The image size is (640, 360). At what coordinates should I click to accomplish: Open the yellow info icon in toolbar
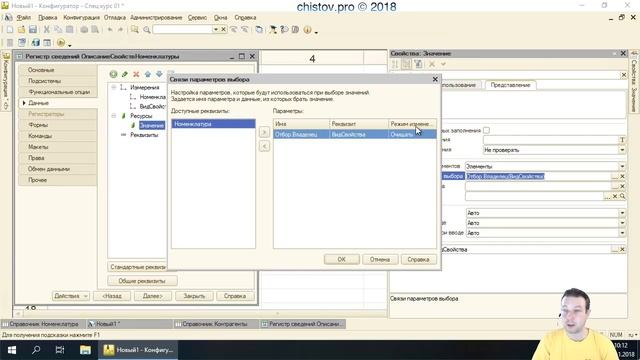tap(307, 30)
